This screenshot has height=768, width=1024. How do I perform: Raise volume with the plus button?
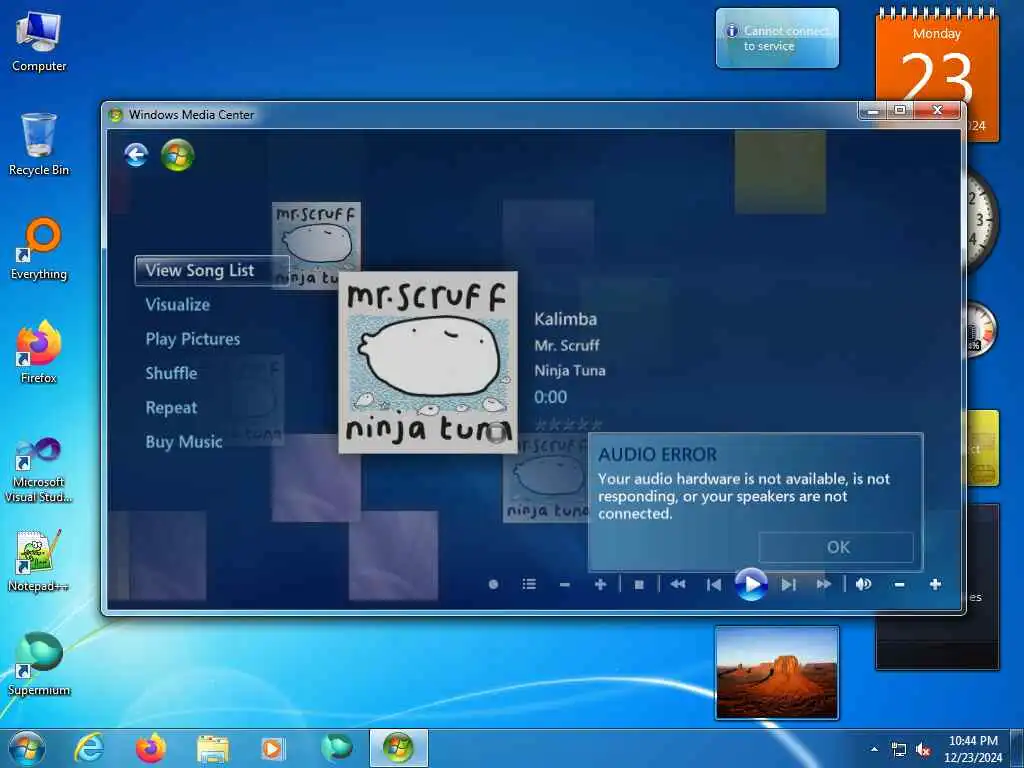pyautogui.click(x=935, y=584)
